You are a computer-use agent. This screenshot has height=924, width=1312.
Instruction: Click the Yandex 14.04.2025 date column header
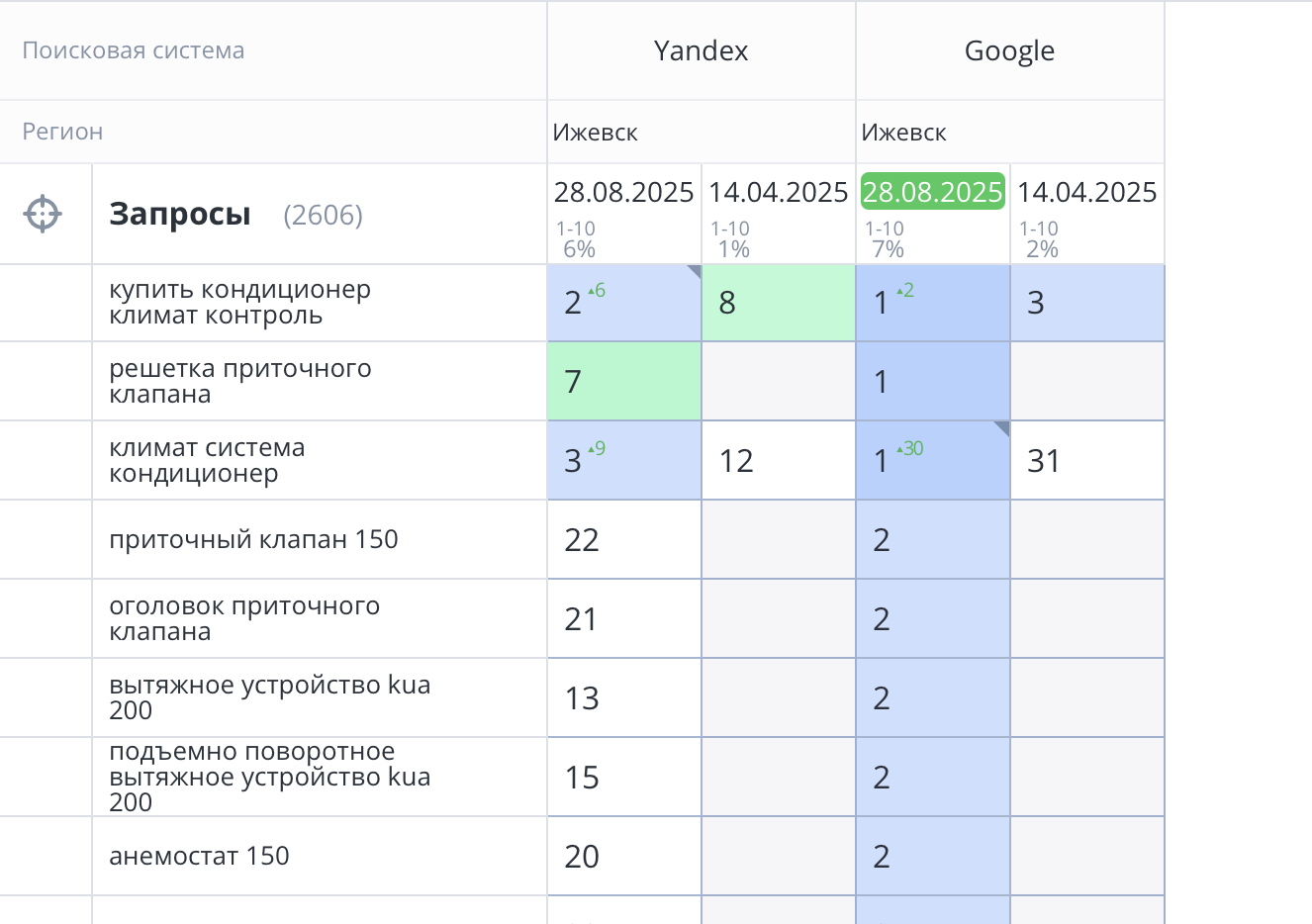(x=778, y=192)
